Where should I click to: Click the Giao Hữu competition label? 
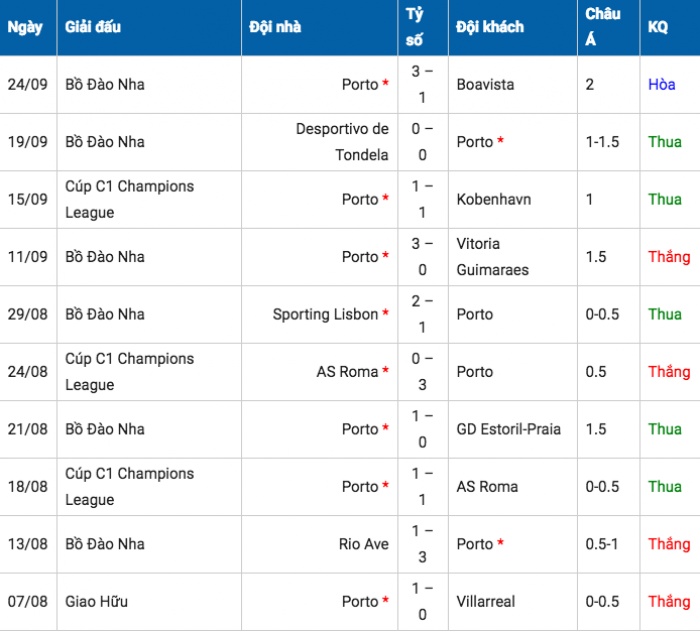[x=96, y=602]
